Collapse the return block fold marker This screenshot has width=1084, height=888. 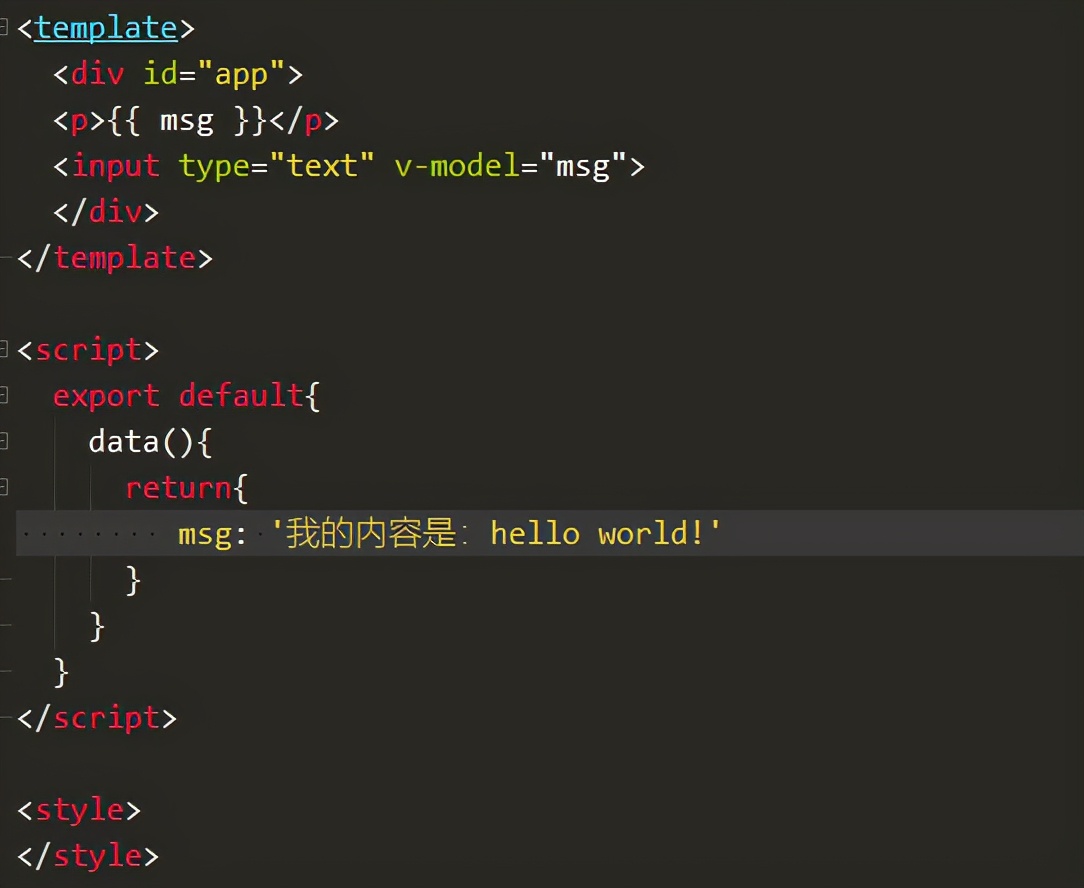click(3, 488)
